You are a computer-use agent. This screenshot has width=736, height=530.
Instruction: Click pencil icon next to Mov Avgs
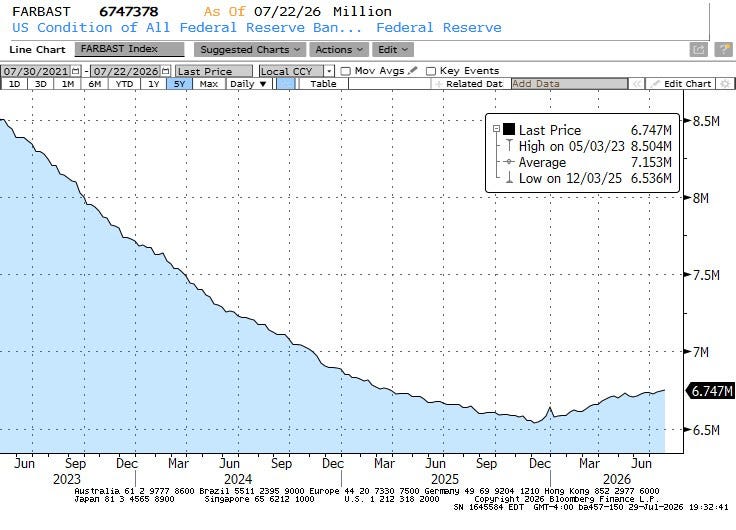413,70
